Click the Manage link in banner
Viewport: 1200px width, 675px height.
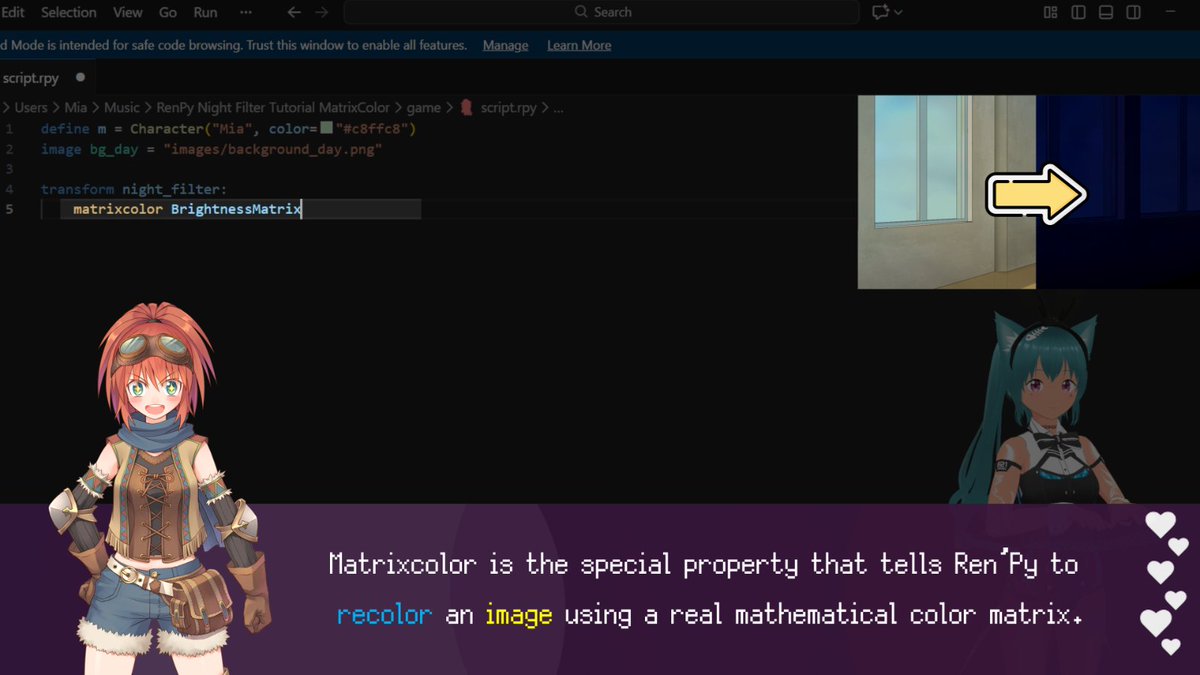click(x=505, y=45)
